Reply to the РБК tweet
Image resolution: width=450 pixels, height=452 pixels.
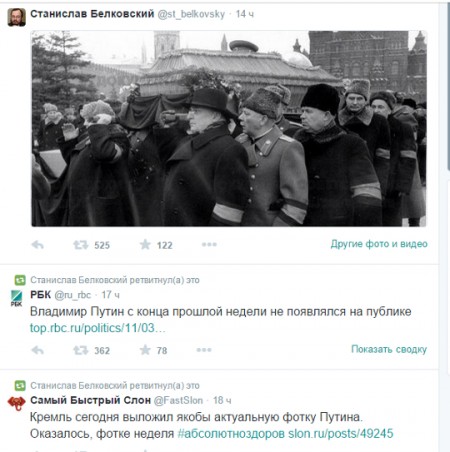[x=38, y=350]
